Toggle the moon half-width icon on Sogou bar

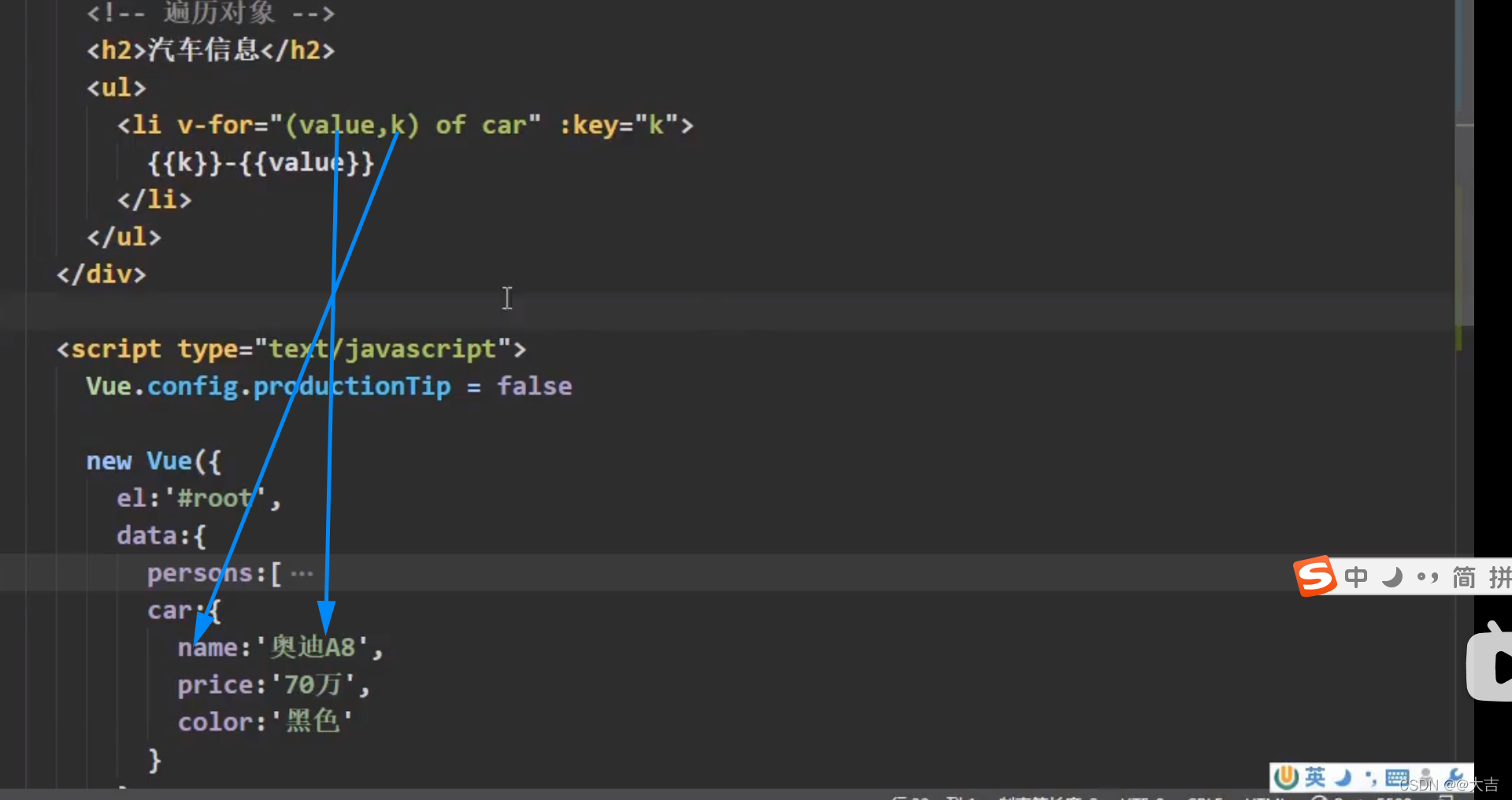[x=1392, y=577]
